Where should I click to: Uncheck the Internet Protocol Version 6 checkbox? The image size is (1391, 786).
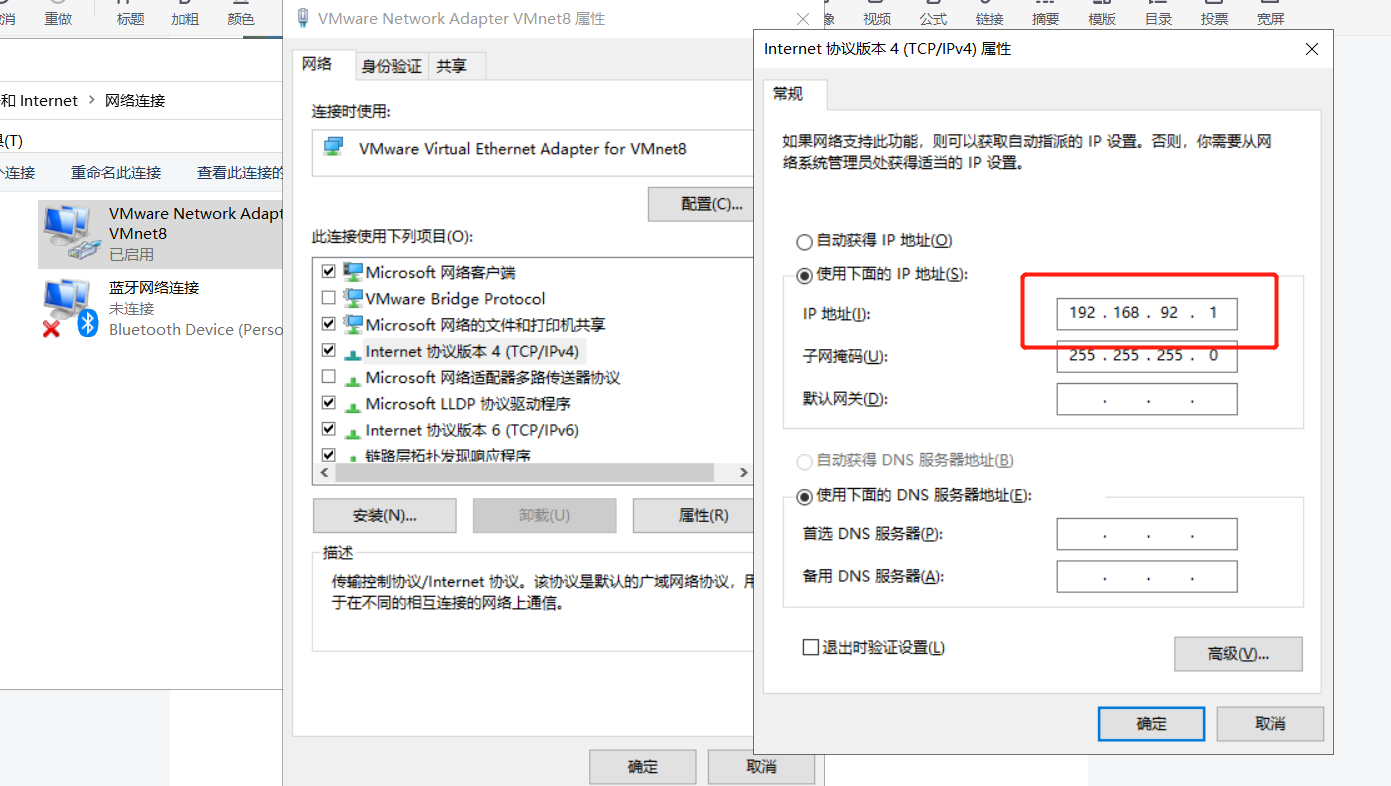pos(328,430)
